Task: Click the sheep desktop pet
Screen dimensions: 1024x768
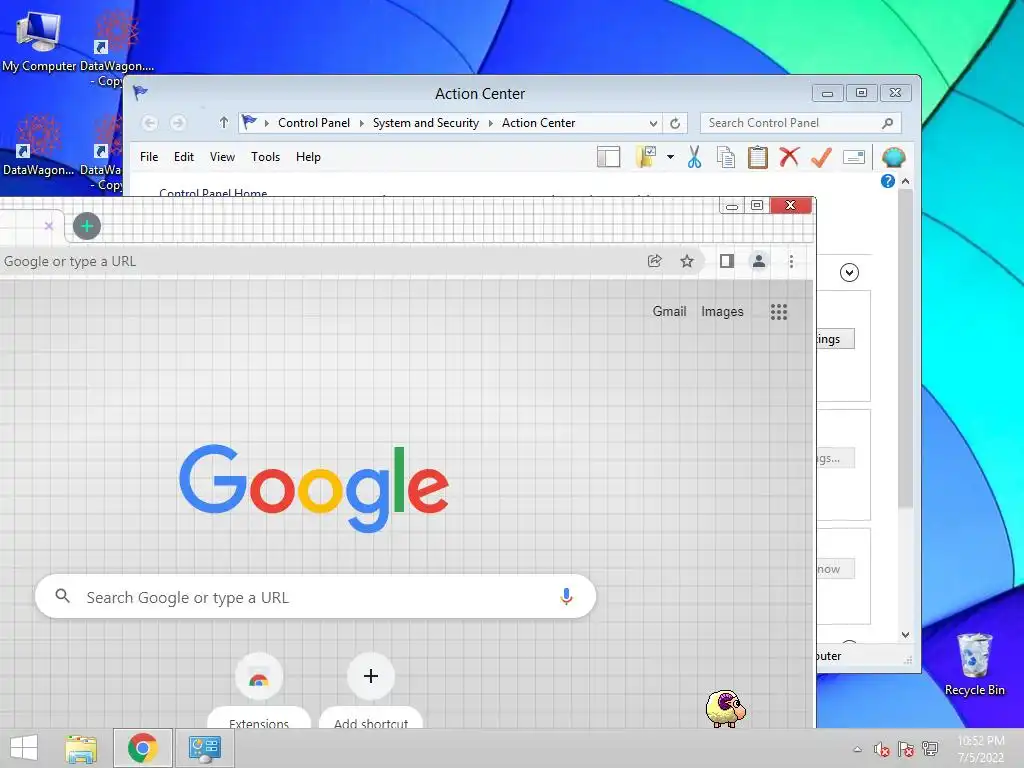Action: coord(725,709)
